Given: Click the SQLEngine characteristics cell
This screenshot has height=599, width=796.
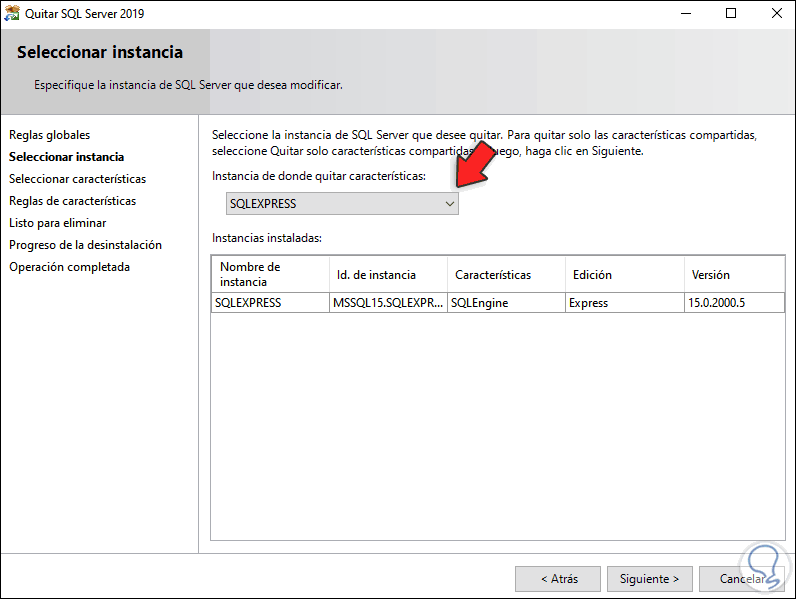Looking at the screenshot, I should coord(506,303).
